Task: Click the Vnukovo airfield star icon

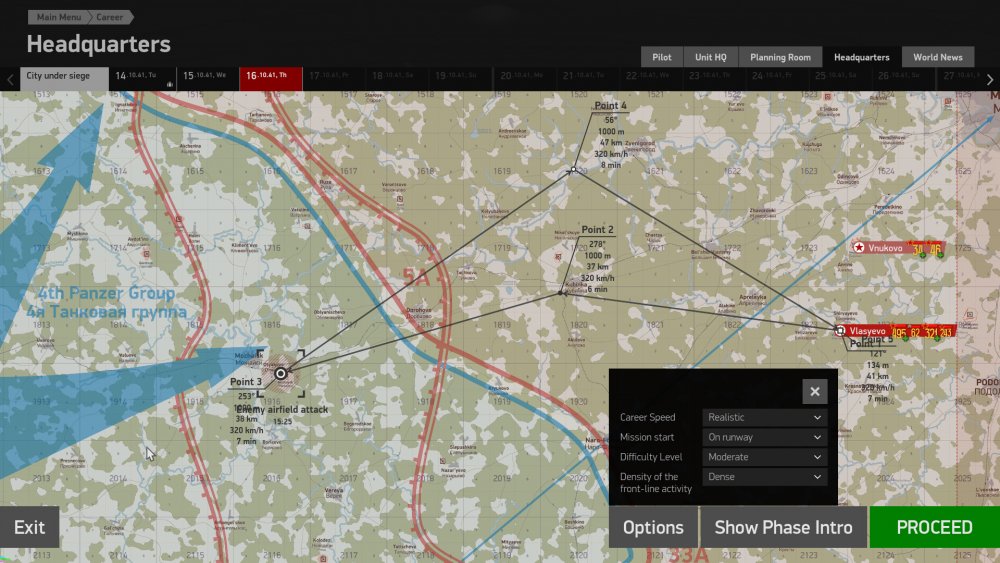Action: (x=859, y=247)
